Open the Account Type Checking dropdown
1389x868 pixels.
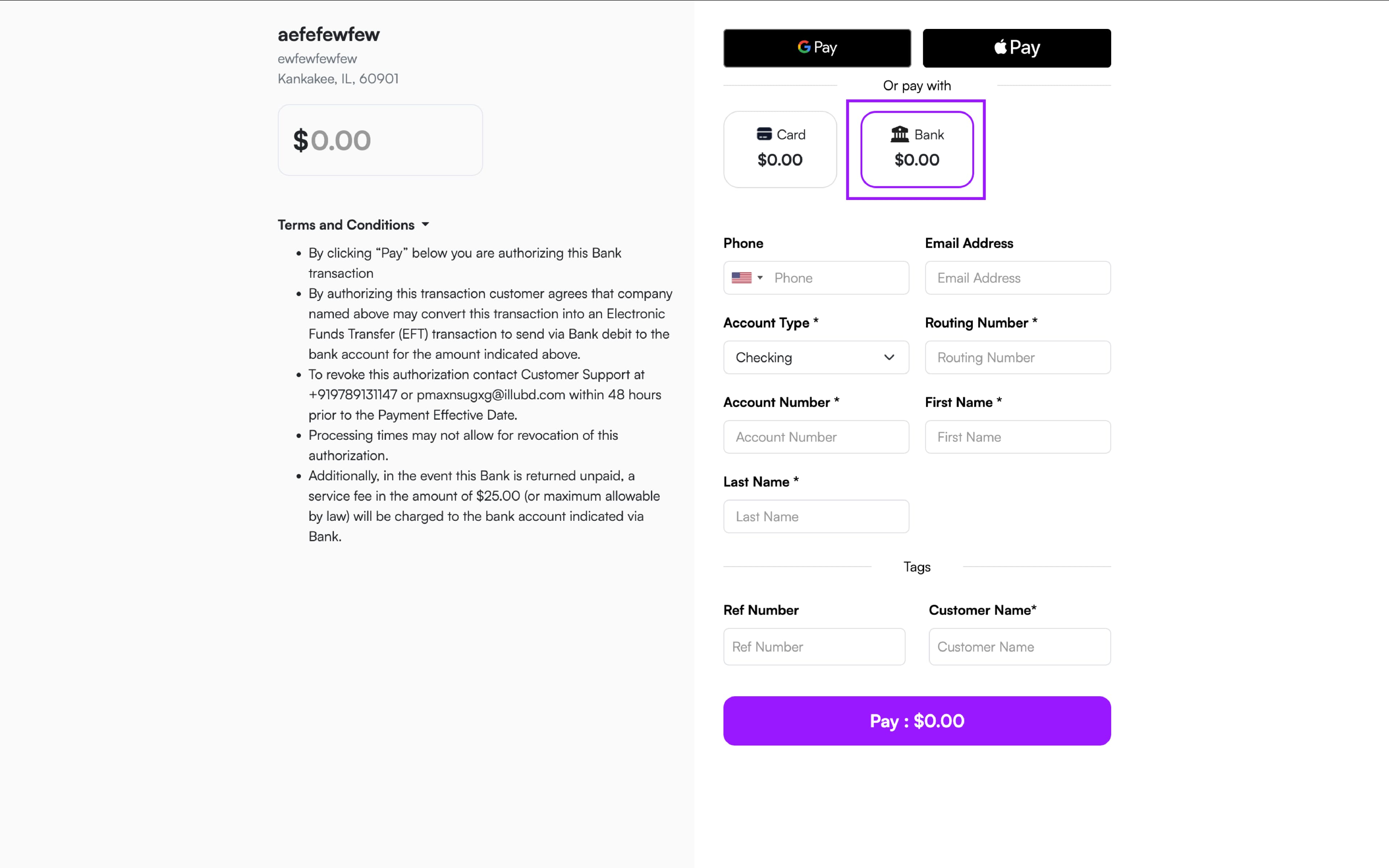[x=816, y=358]
